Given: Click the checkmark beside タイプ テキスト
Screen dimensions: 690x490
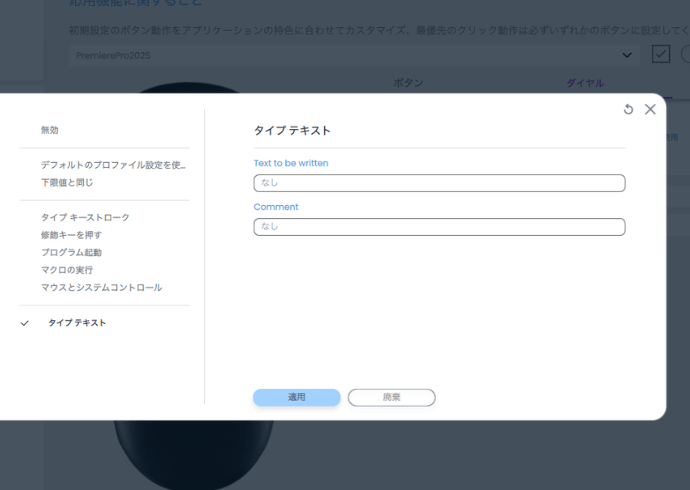Looking at the screenshot, I should coord(25,323).
